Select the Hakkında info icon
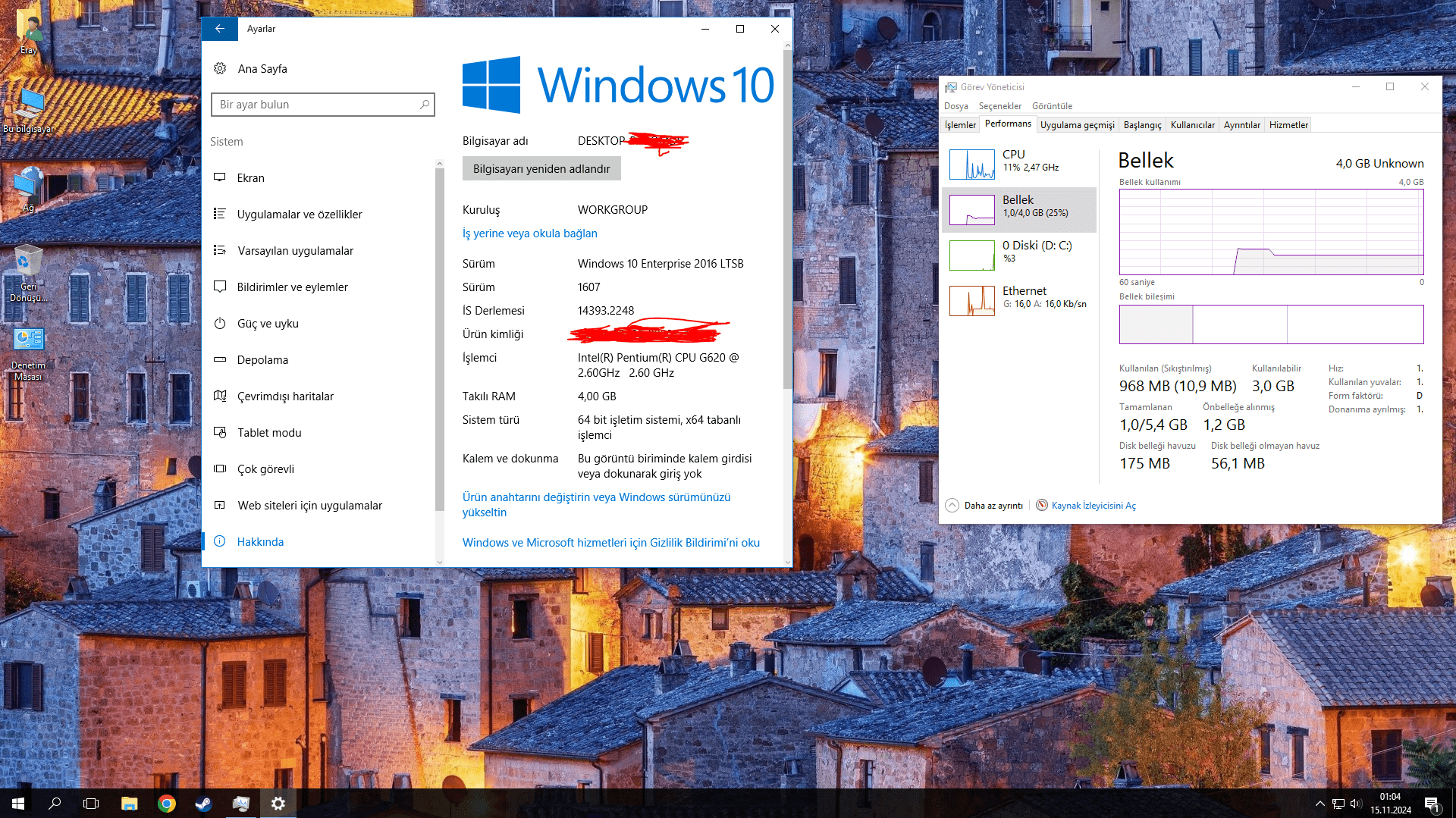 tap(220, 541)
